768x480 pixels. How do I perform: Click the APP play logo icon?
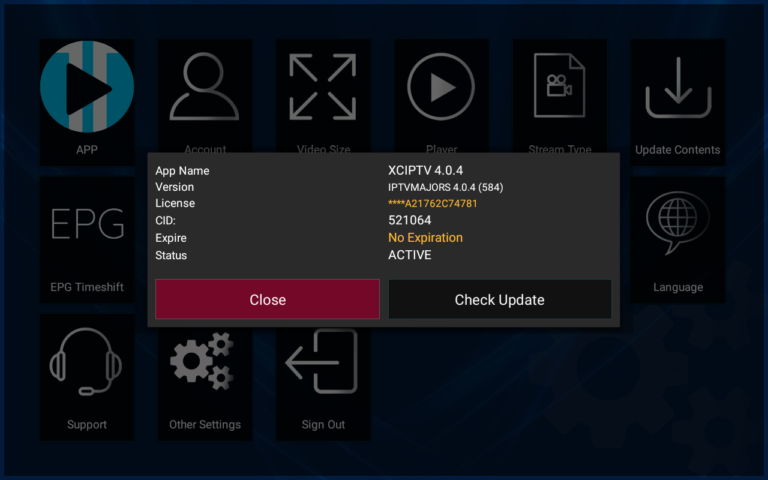[87, 87]
